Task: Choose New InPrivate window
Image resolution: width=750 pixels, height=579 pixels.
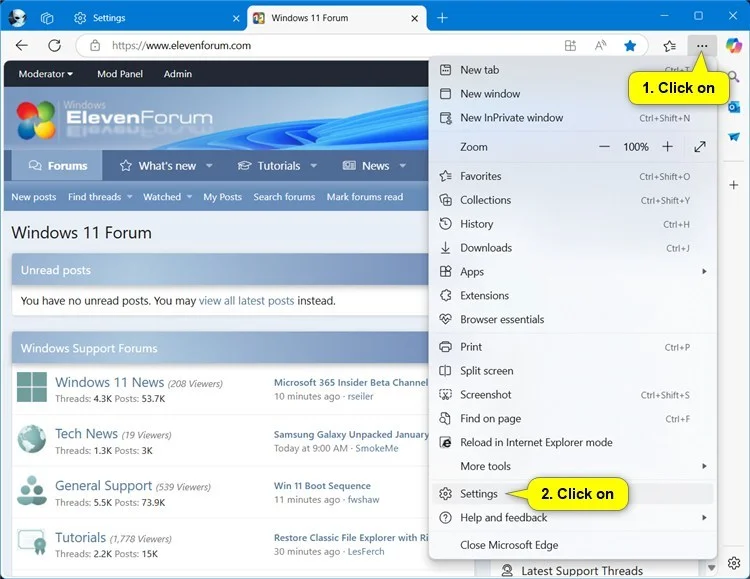Action: (x=573, y=118)
